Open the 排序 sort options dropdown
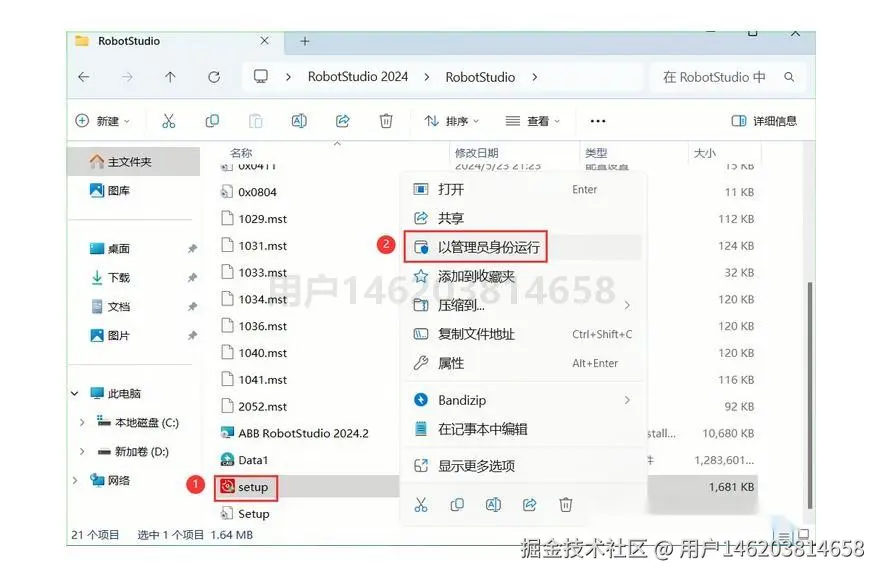This screenshot has width=882, height=578. tap(452, 120)
